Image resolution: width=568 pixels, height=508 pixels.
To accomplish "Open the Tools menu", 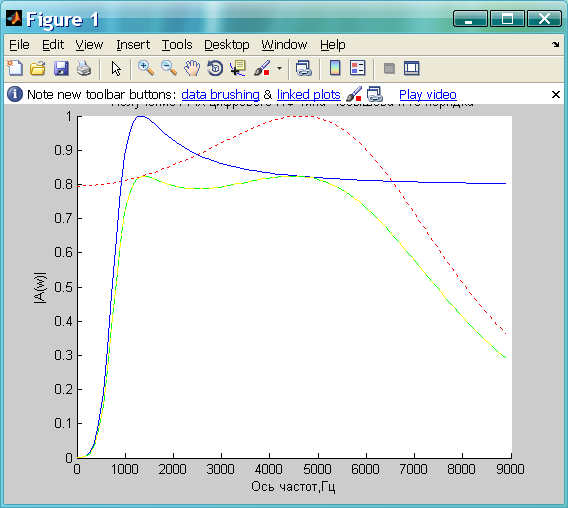I will pos(177,45).
